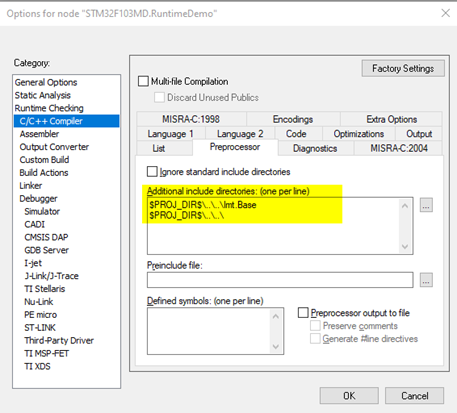This screenshot has height=413, width=457.
Task: Click down arrow of Defined symbols scrollbar
Action: click(x=276, y=347)
